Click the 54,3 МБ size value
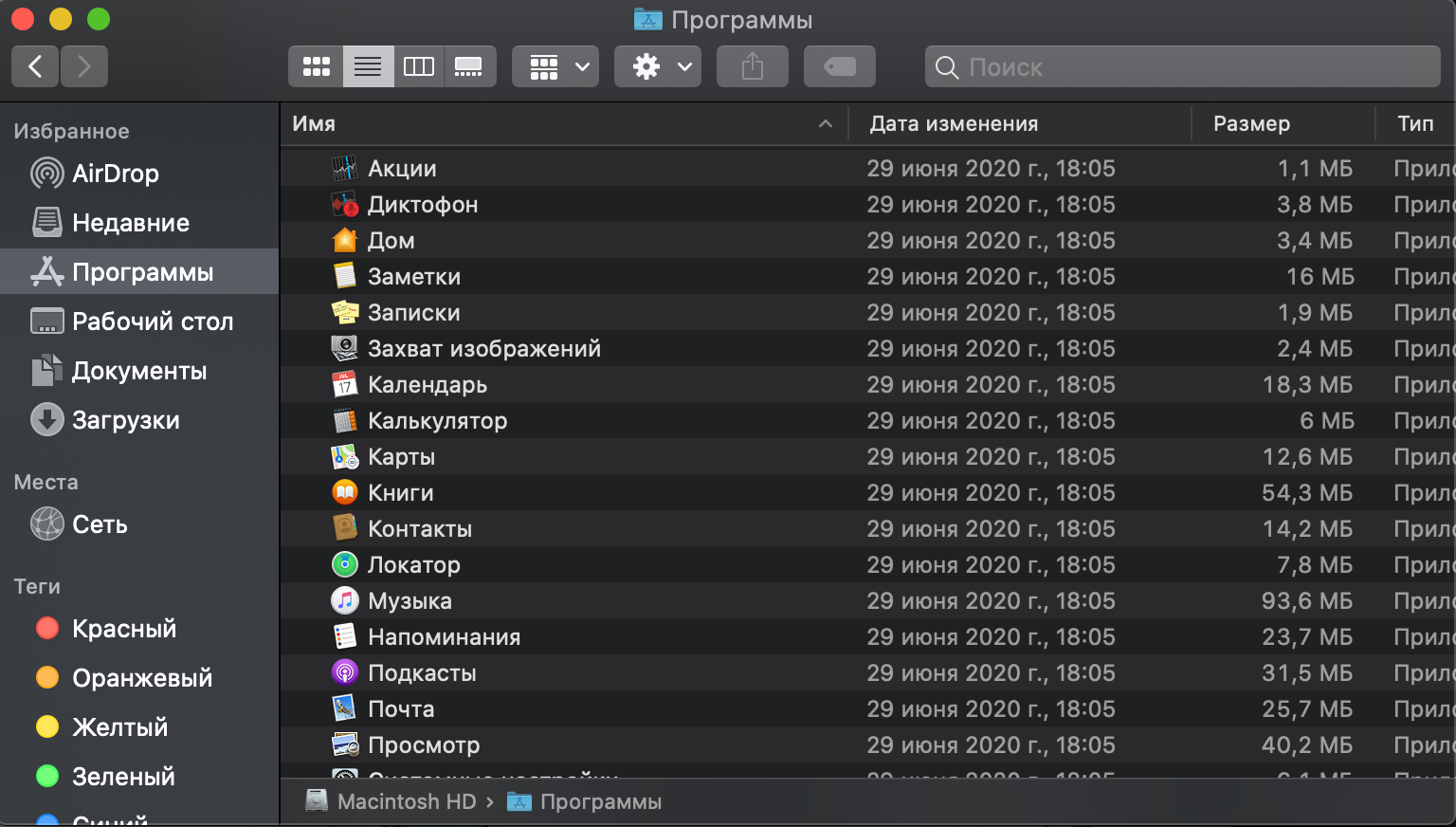This screenshot has width=1456, height=827. (1307, 493)
